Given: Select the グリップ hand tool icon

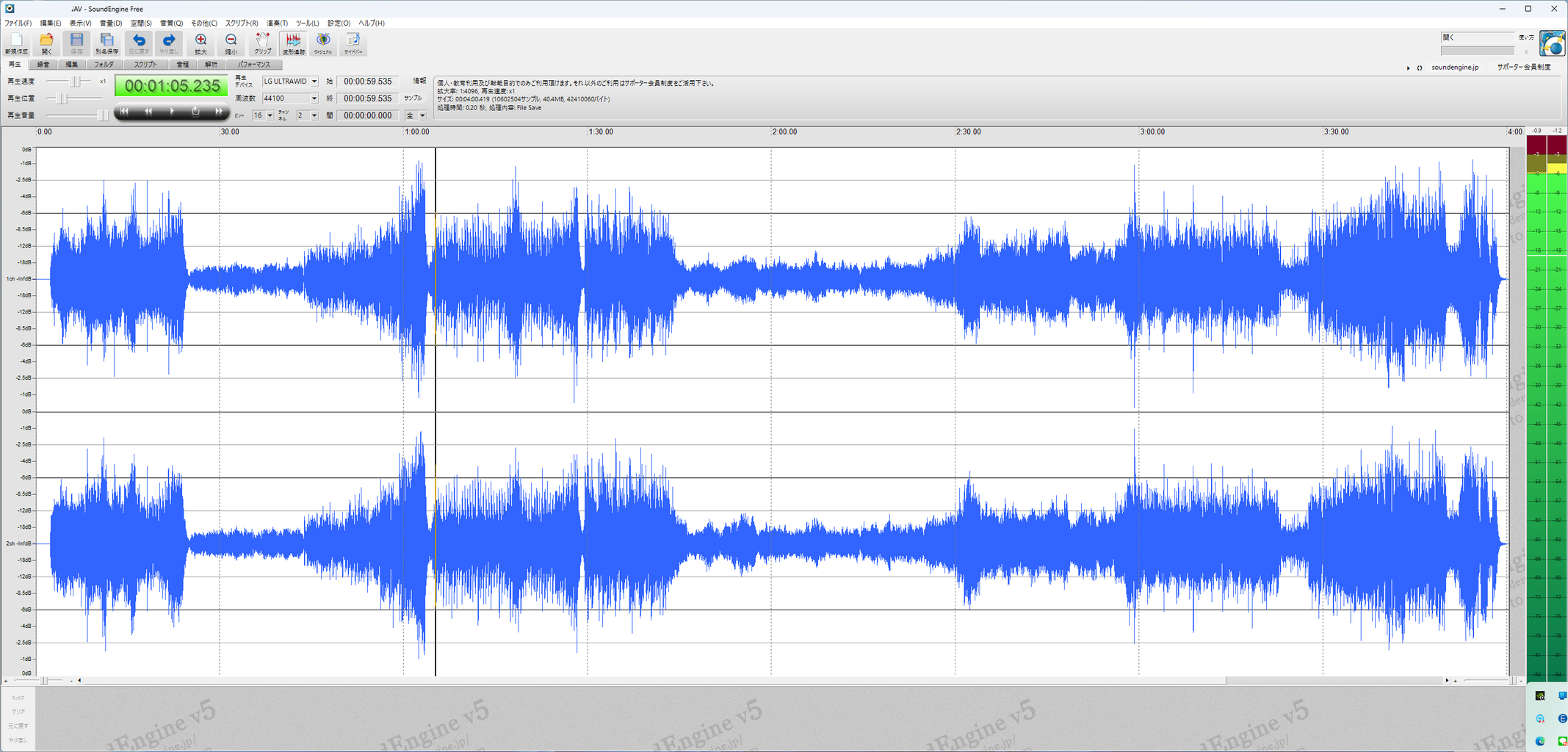Looking at the screenshot, I should pyautogui.click(x=262, y=43).
